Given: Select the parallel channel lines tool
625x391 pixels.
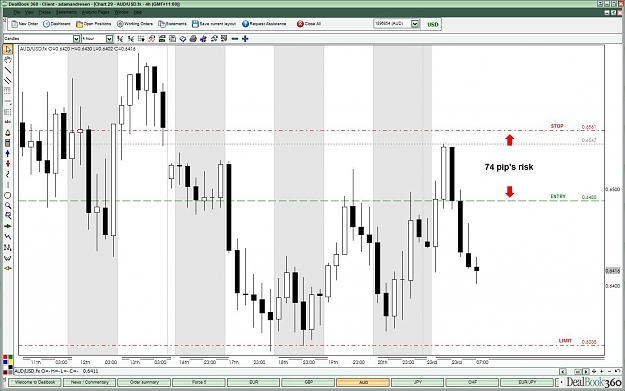Looking at the screenshot, I should point(8,81).
